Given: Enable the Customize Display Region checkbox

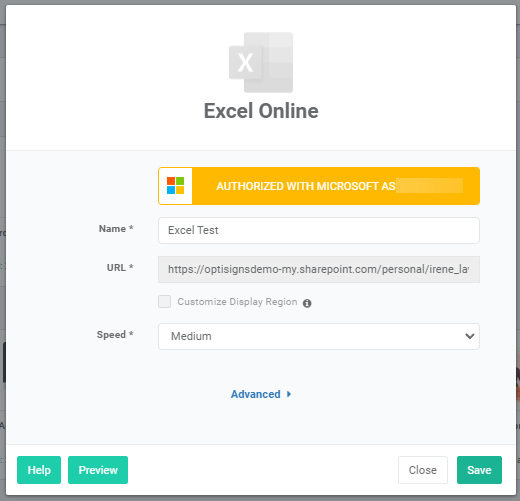Looking at the screenshot, I should (165, 301).
